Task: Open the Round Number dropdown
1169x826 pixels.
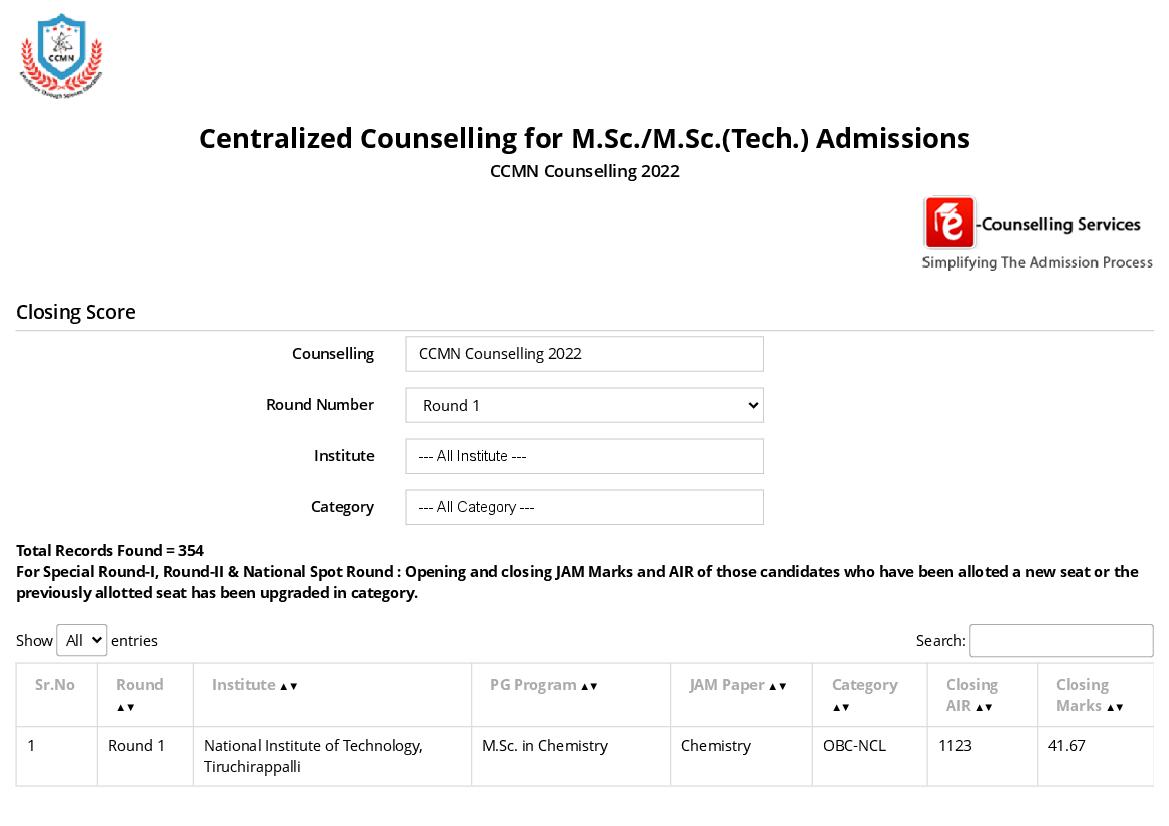Action: (x=584, y=405)
